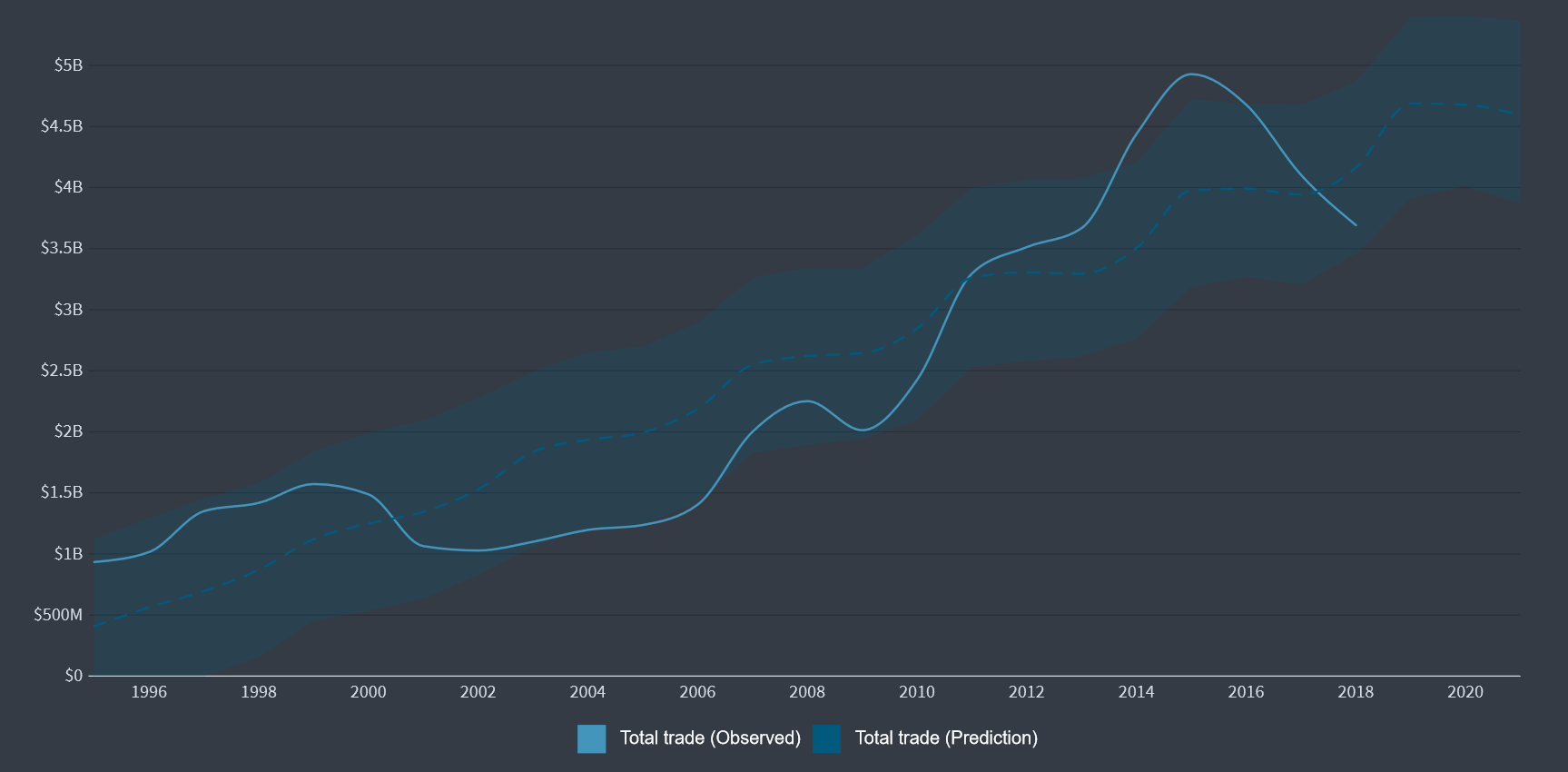
Task: Click the $0 y-axis label
Action: (74, 676)
